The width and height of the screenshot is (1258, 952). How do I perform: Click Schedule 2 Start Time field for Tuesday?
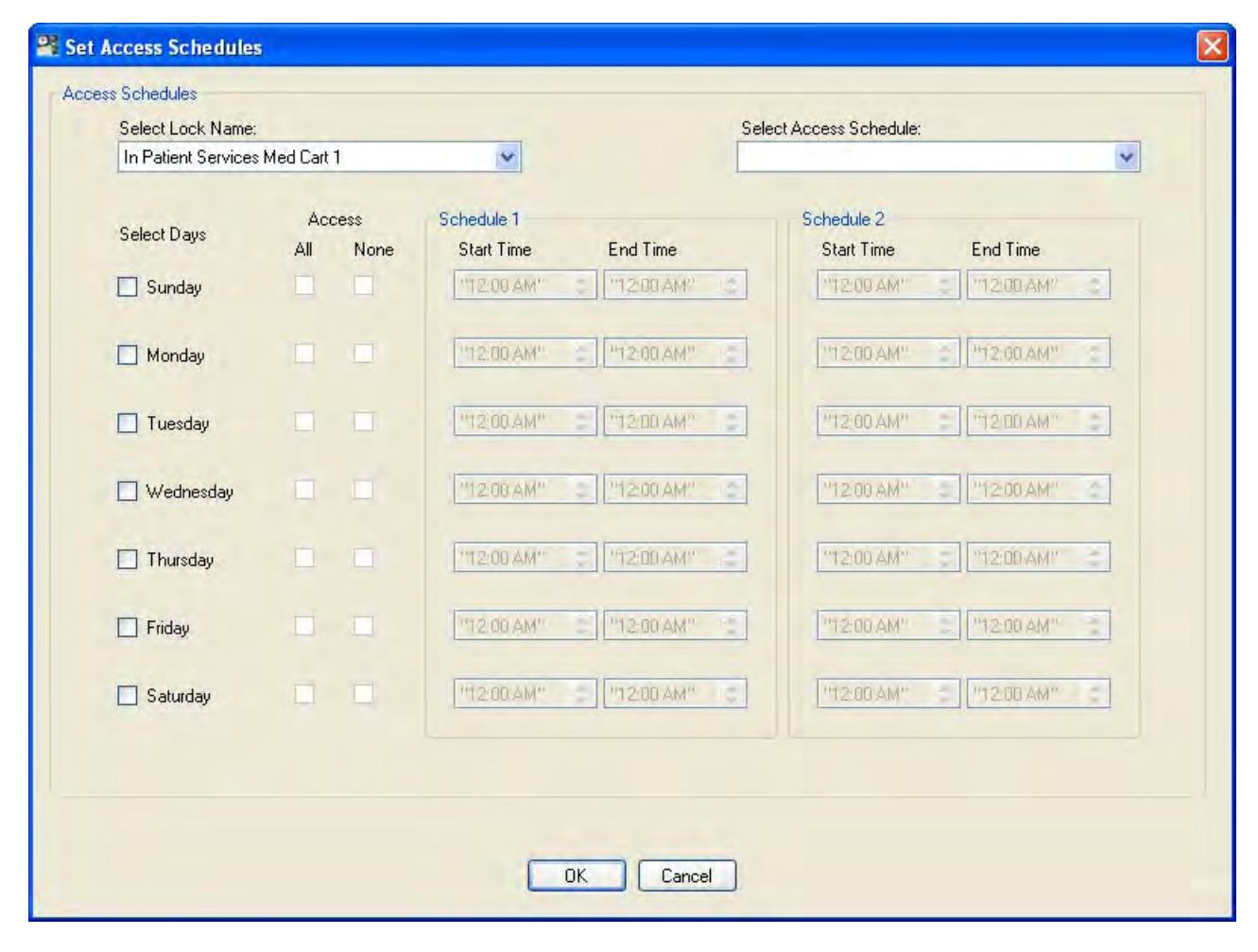888,422
